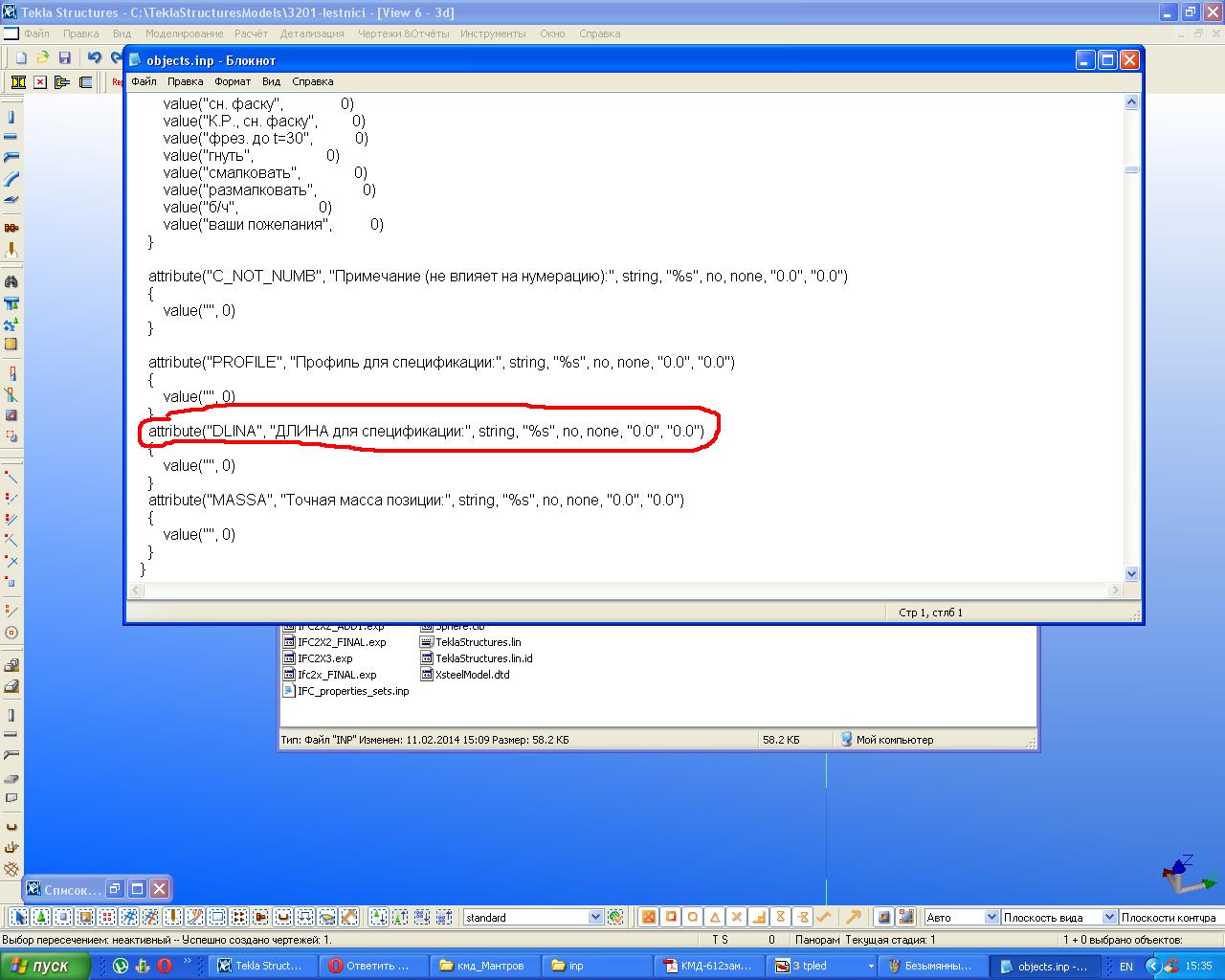Open the component catalog binoculars icon
The width and height of the screenshot is (1225, 980).
click(11, 282)
